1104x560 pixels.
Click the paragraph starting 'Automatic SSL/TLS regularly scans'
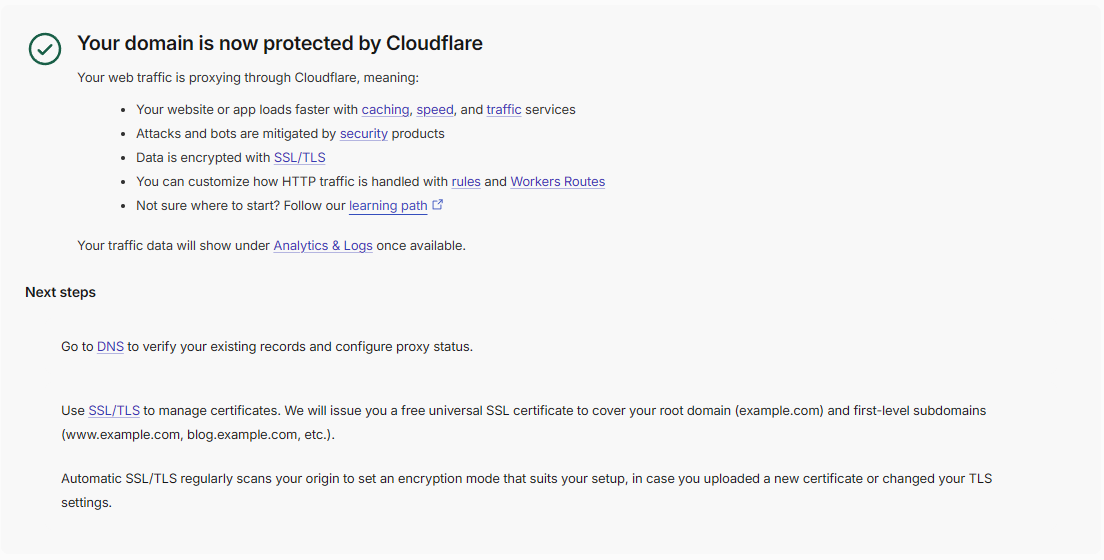(x=527, y=490)
